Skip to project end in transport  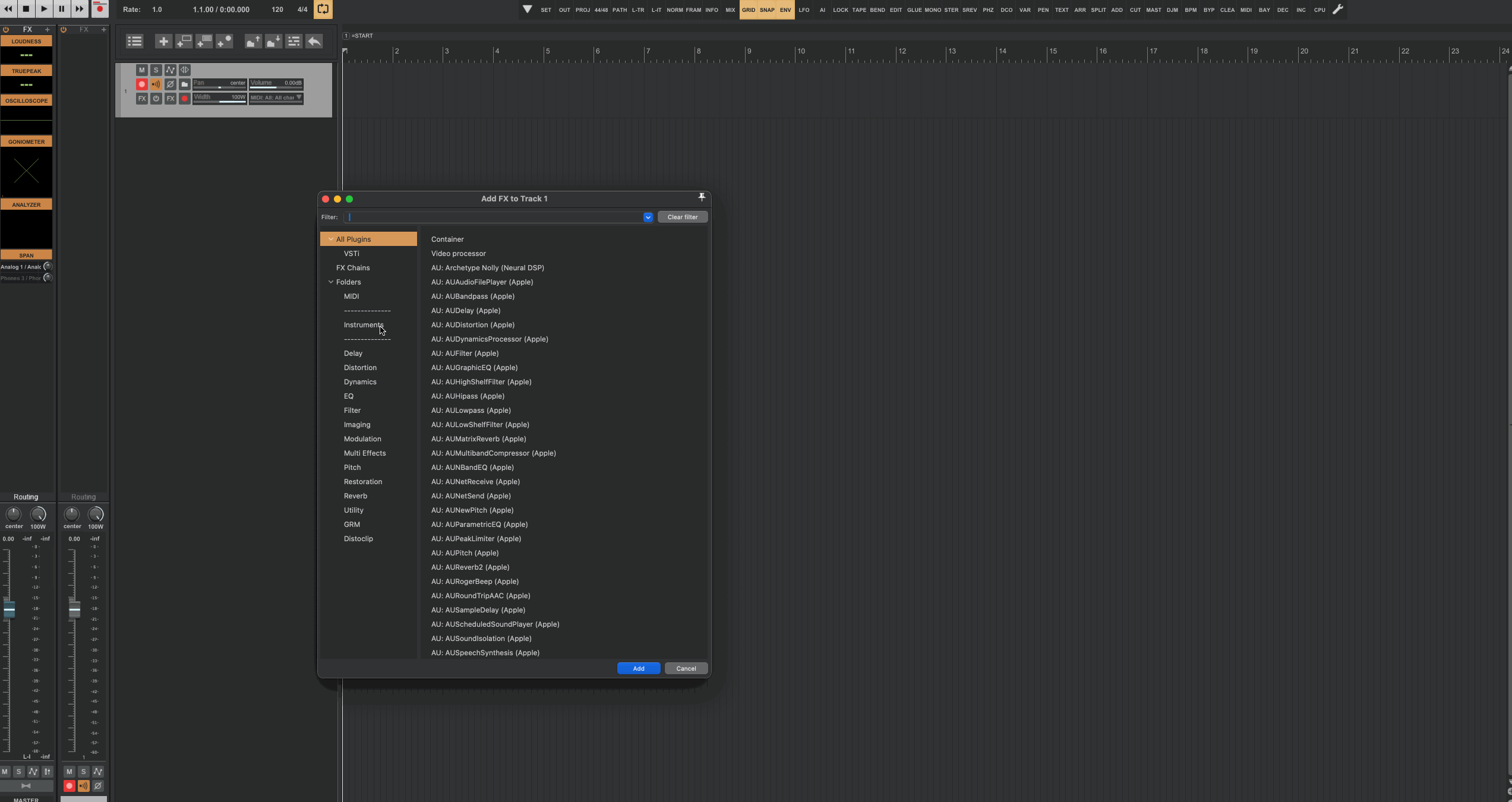pos(80,9)
